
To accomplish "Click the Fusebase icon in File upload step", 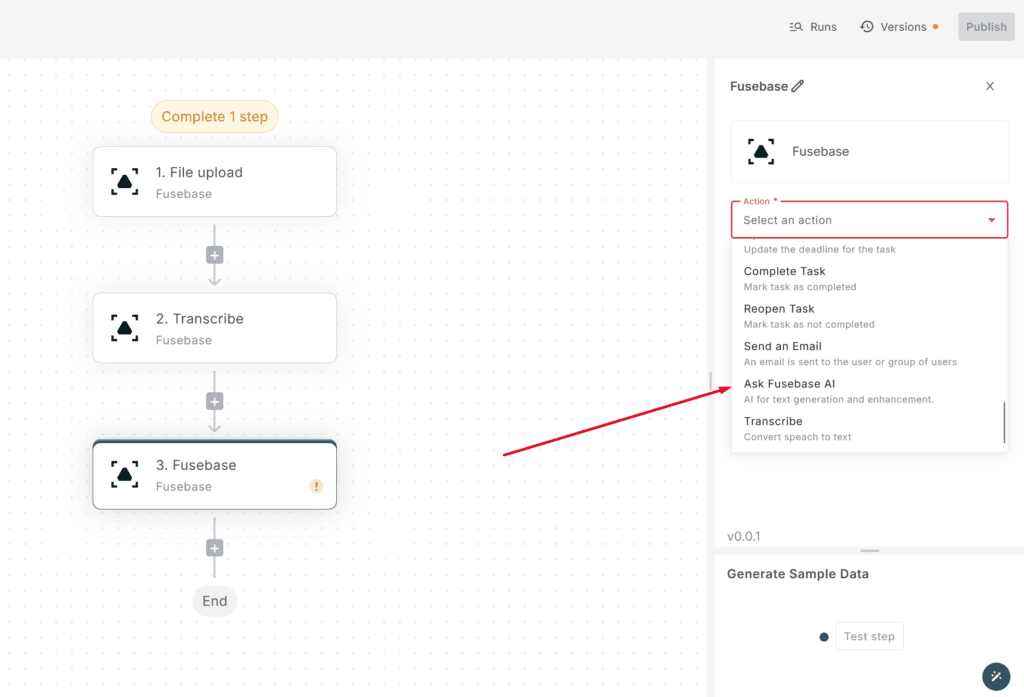I will [124, 182].
